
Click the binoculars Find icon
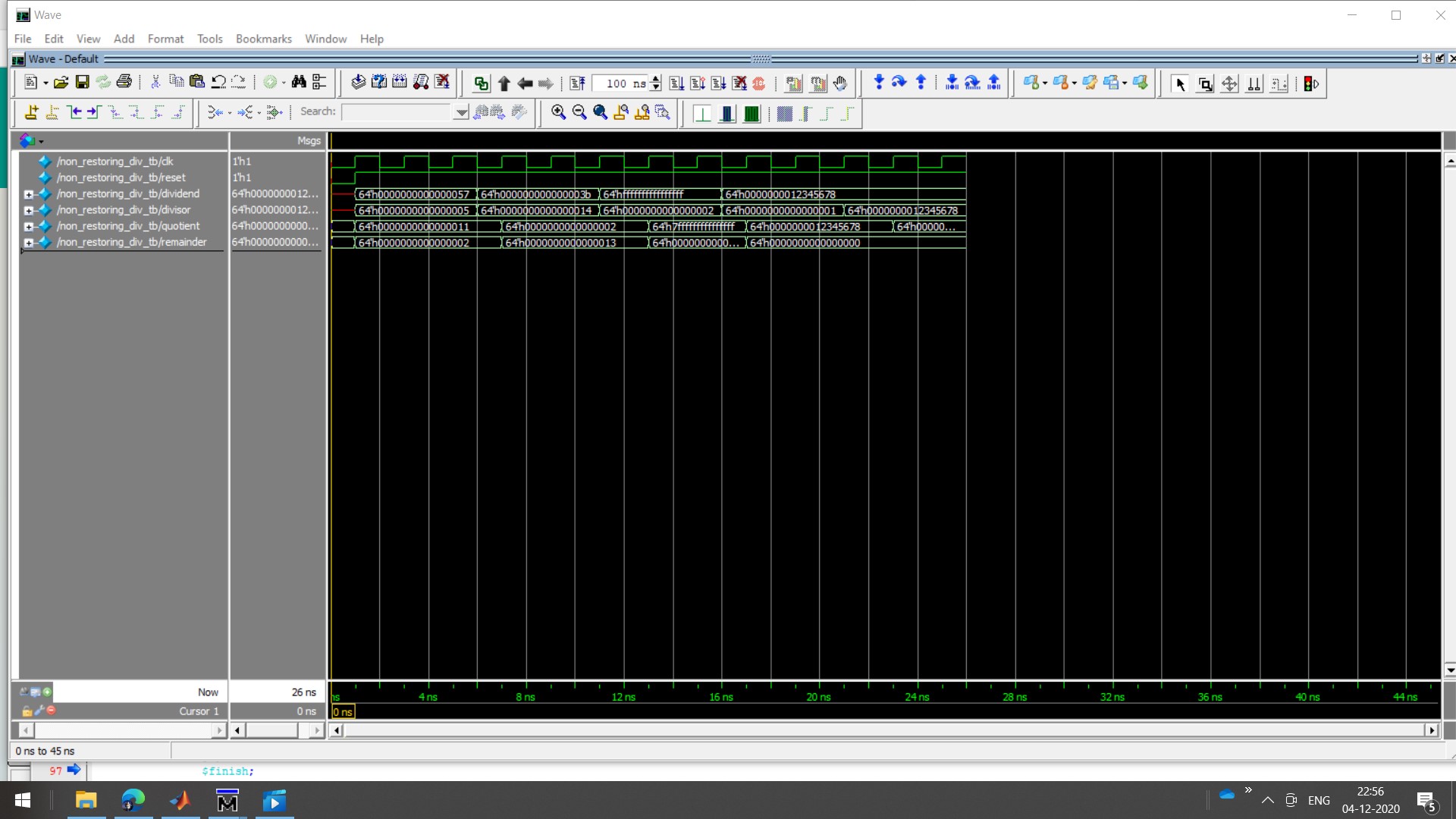coord(299,82)
